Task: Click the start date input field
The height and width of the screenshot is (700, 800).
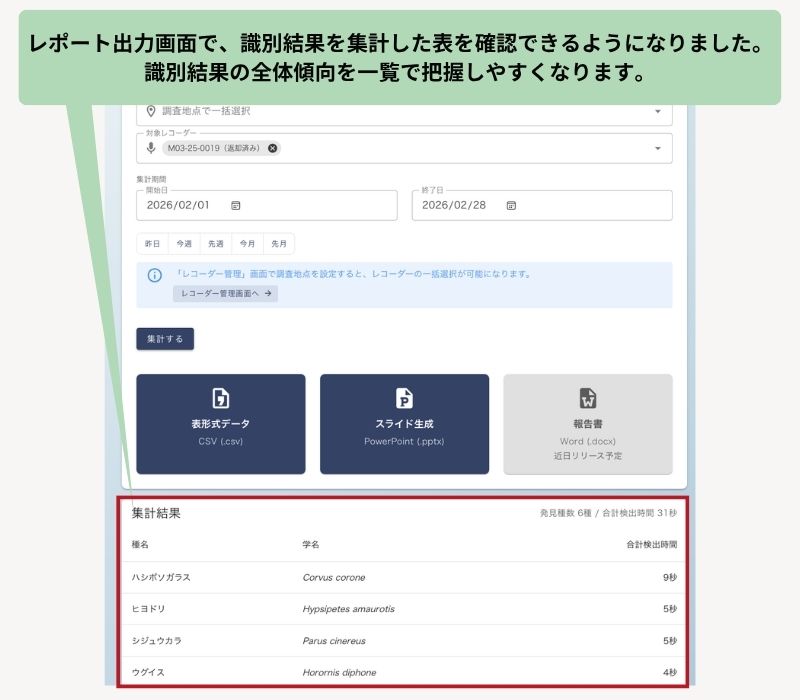Action: [267, 205]
